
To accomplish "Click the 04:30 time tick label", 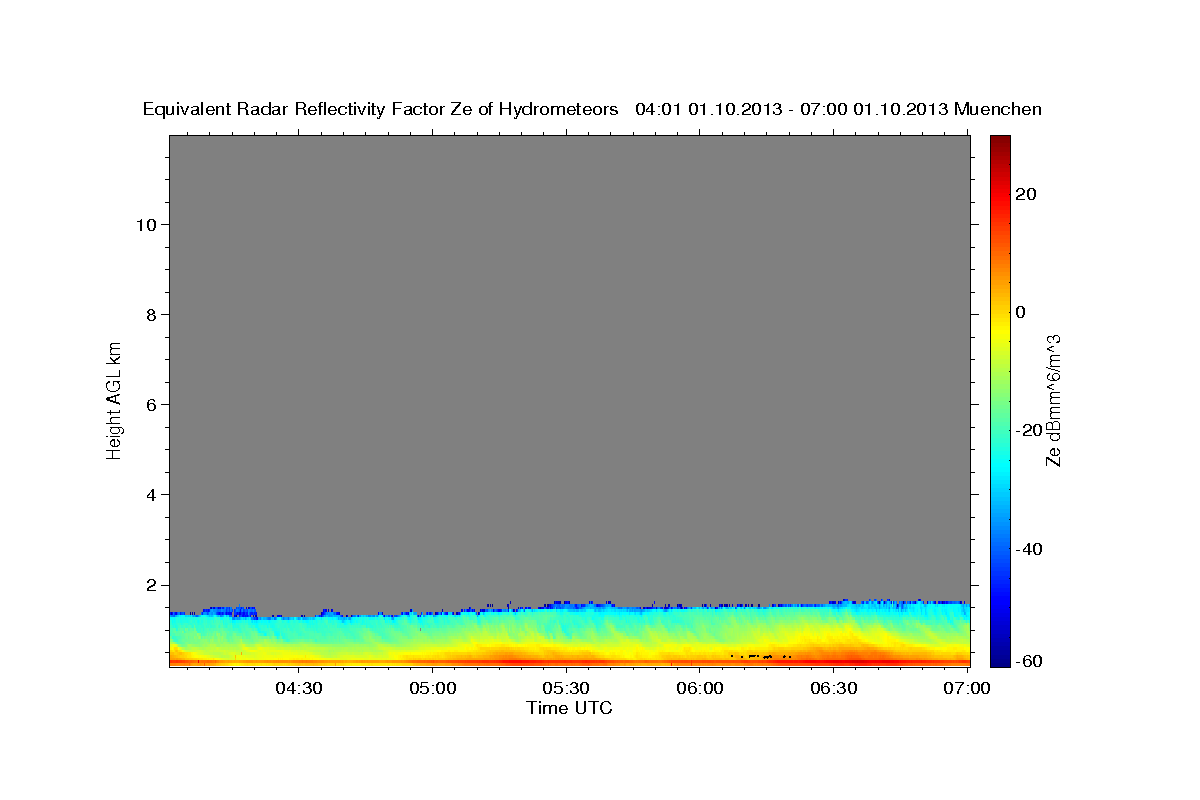I will pos(299,688).
